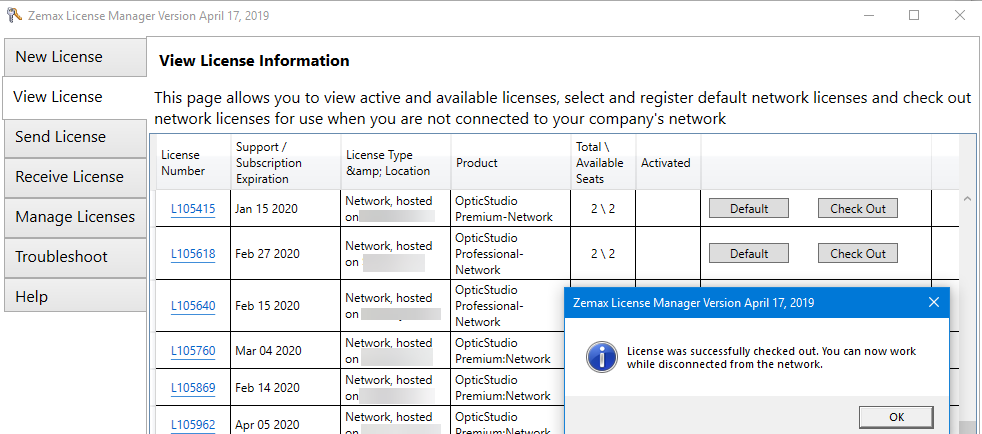The image size is (982, 434).
Task: Click the View License Information heading
Action: coord(254,61)
